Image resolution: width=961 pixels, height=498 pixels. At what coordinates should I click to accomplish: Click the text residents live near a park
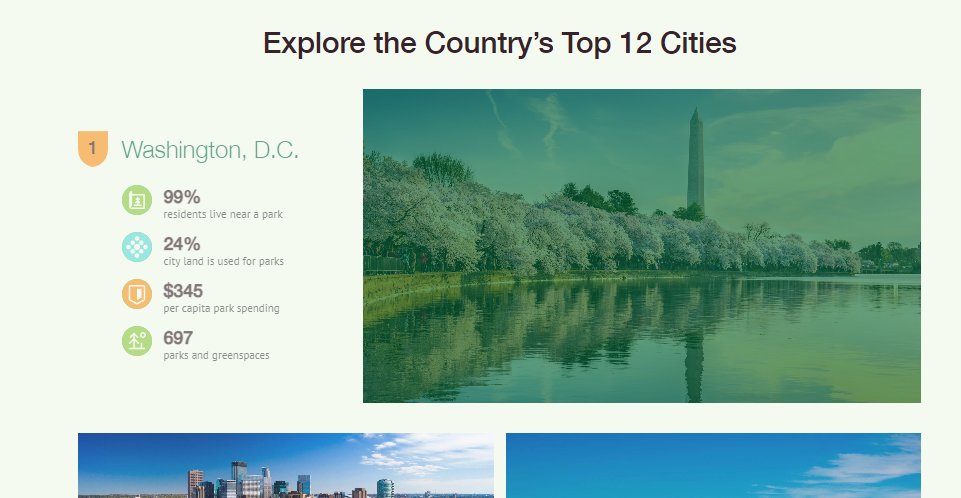223,214
